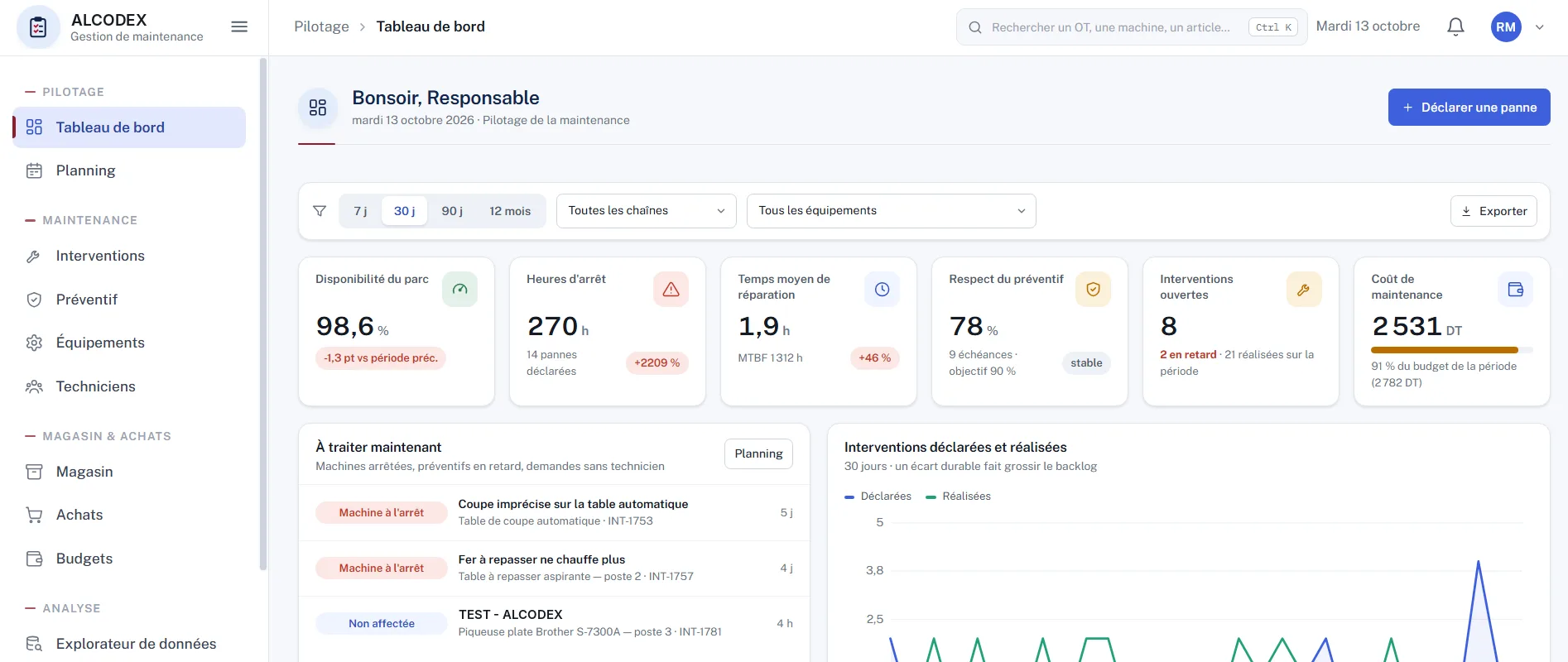Click Coût de maintenance wallet icon
This screenshot has height=662, width=1568.
[x=1515, y=290]
